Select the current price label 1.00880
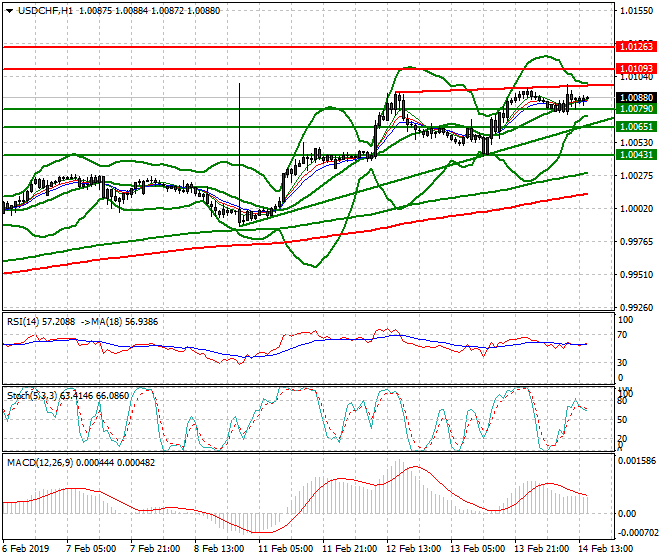 636,98
